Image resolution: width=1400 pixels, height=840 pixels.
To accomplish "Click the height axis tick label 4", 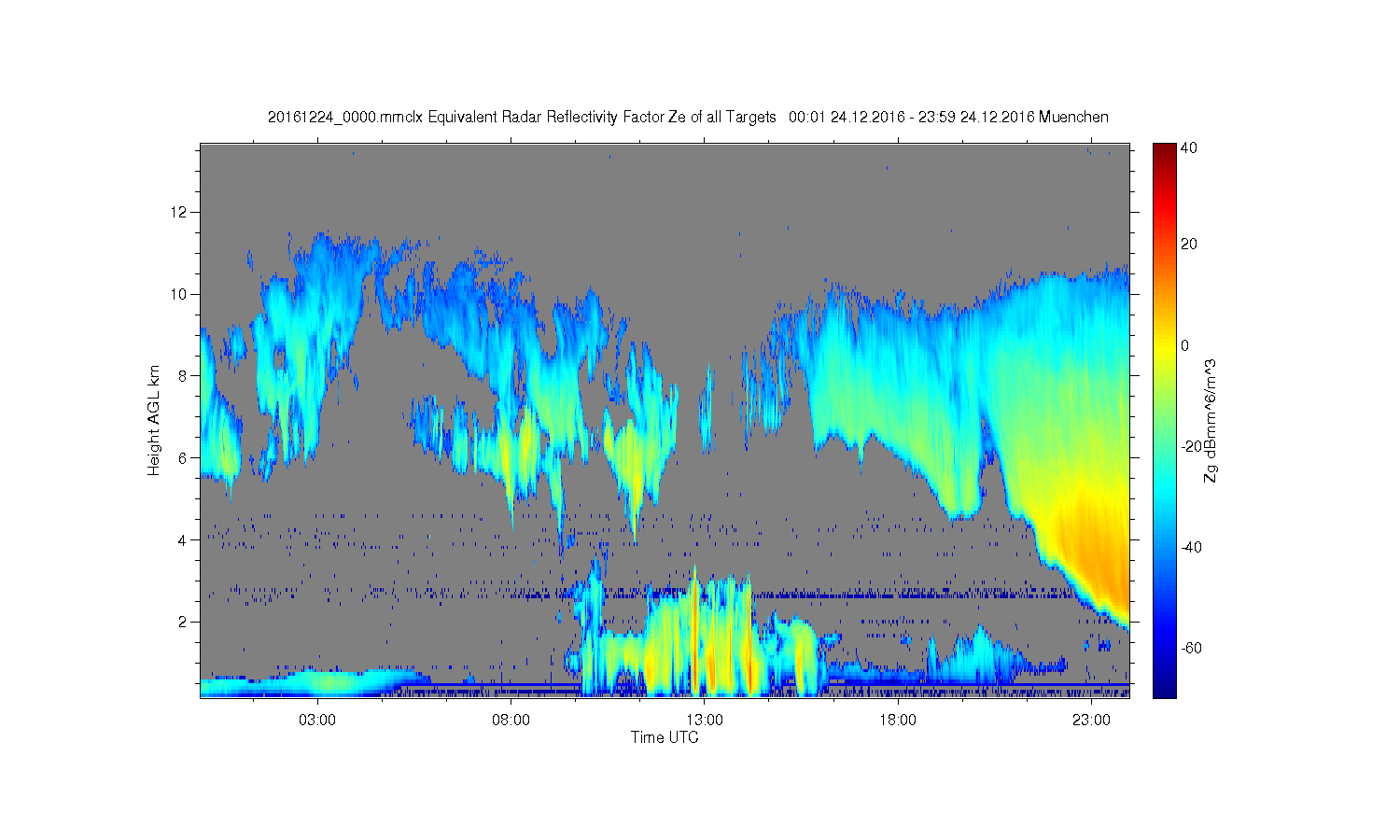I will pos(183,539).
